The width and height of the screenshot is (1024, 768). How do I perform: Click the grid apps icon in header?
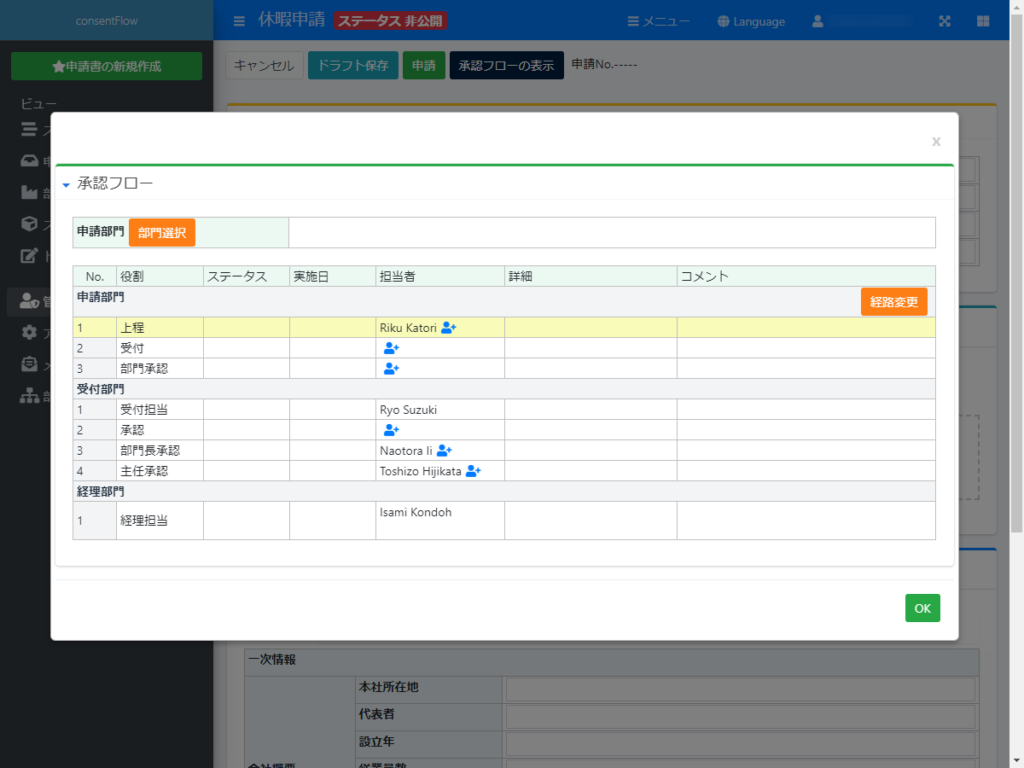983,22
